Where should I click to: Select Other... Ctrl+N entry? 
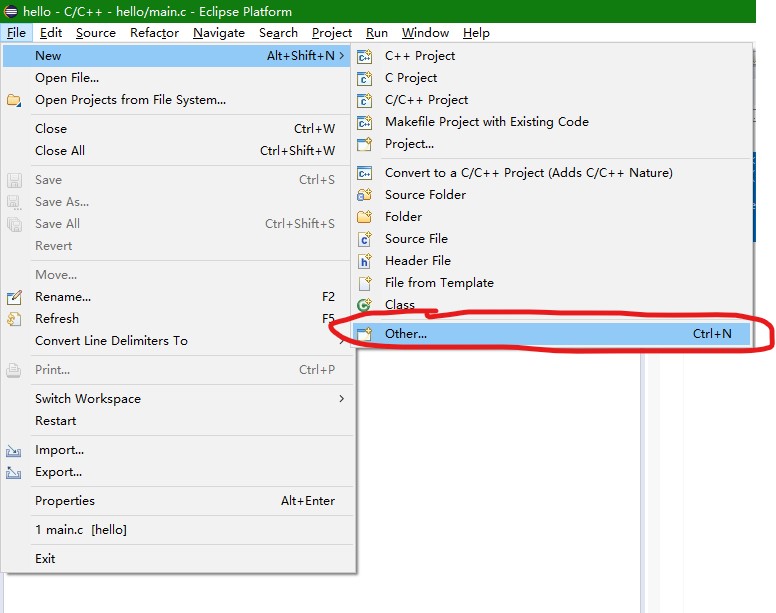551,334
